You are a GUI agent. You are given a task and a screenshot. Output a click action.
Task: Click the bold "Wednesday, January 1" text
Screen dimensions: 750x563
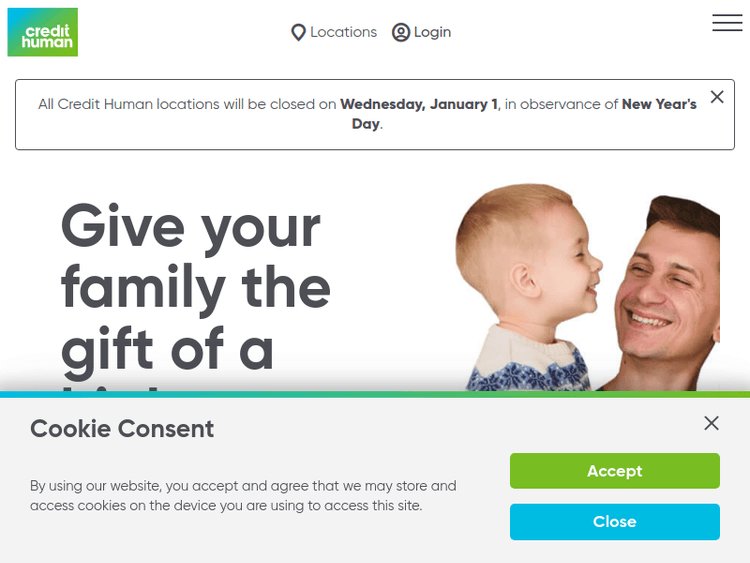[419, 104]
